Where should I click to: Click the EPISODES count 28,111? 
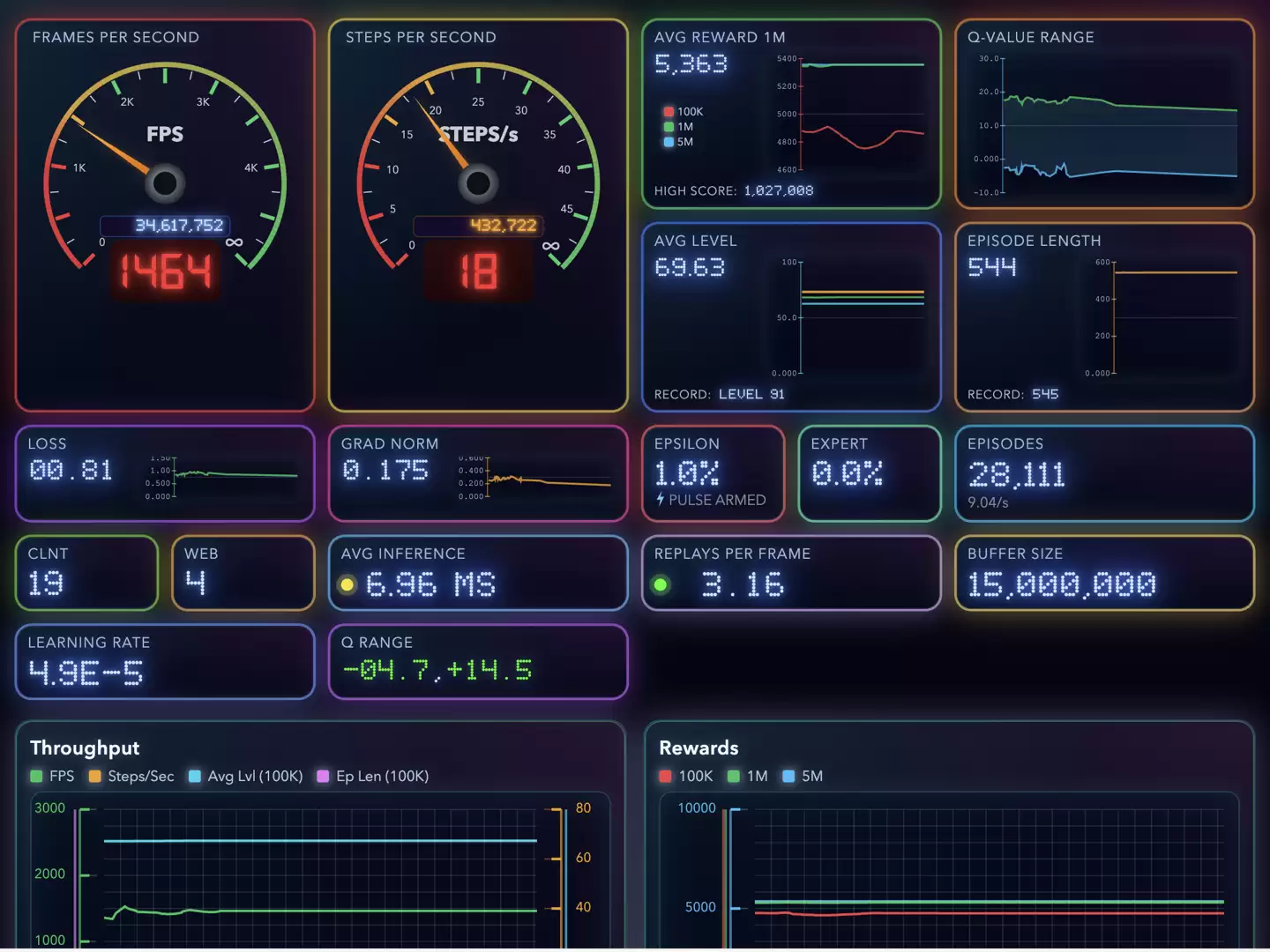[x=1017, y=475]
